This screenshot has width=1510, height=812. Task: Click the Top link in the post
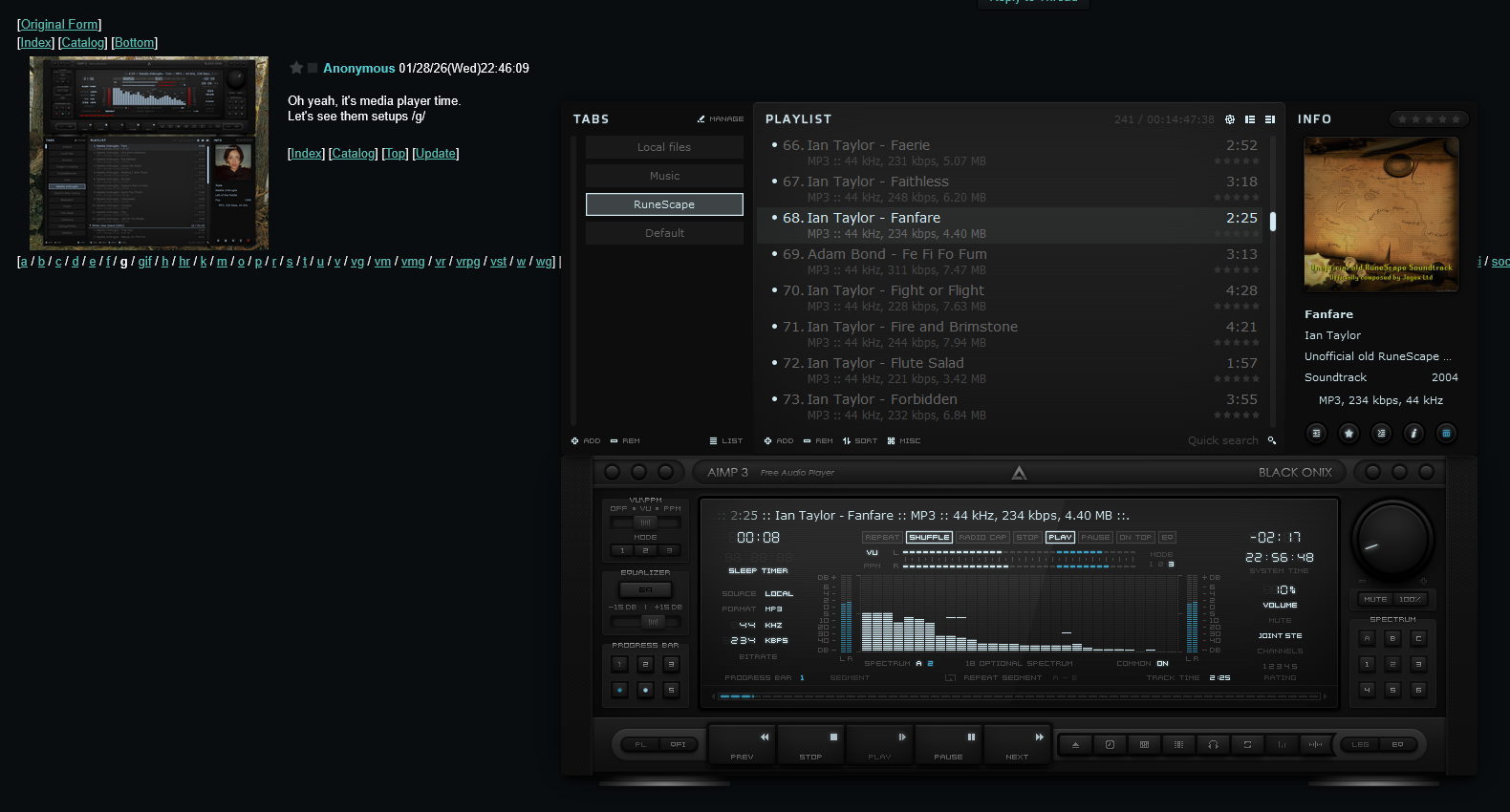[x=395, y=153]
